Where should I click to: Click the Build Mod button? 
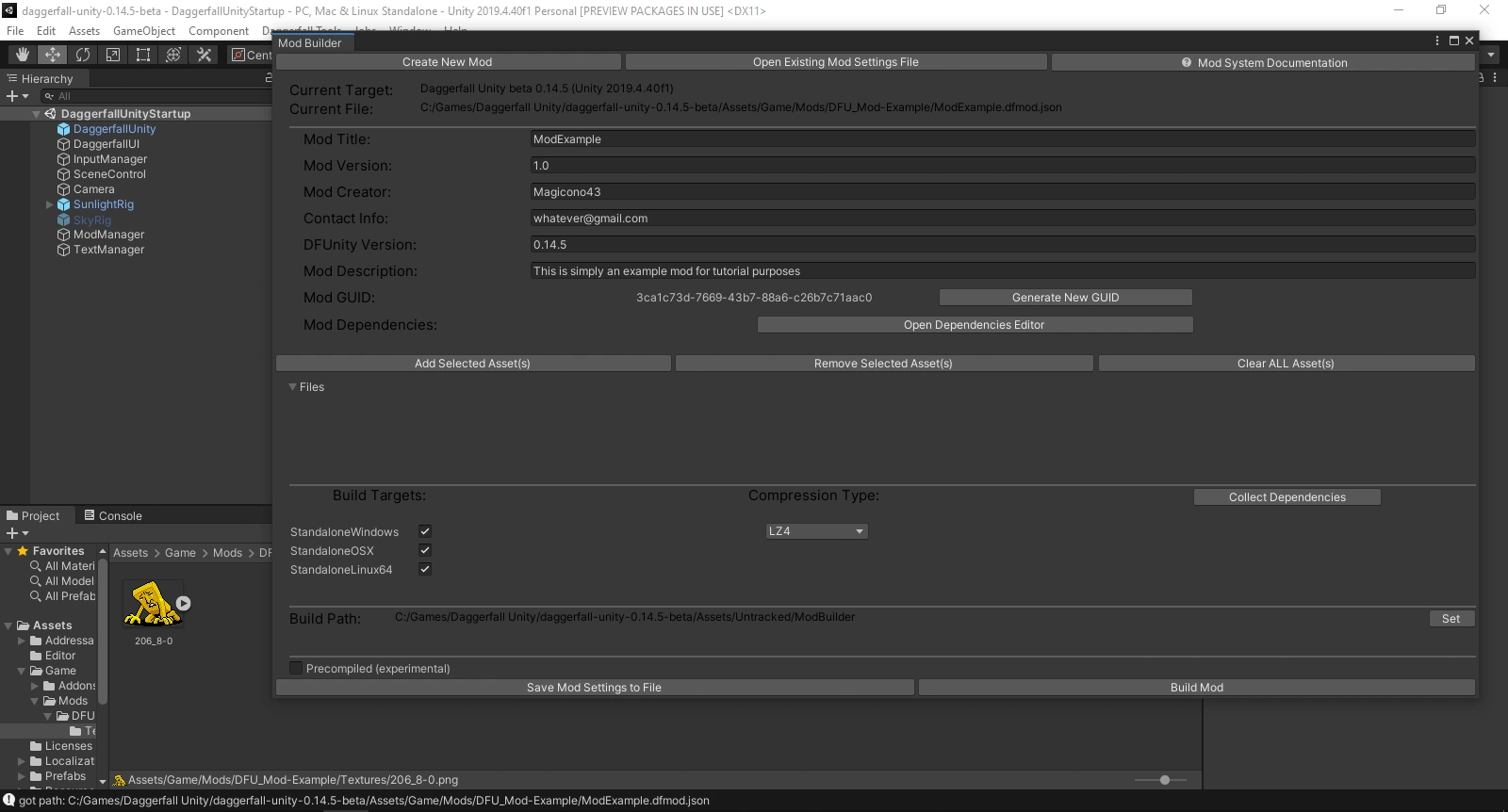pyautogui.click(x=1197, y=688)
